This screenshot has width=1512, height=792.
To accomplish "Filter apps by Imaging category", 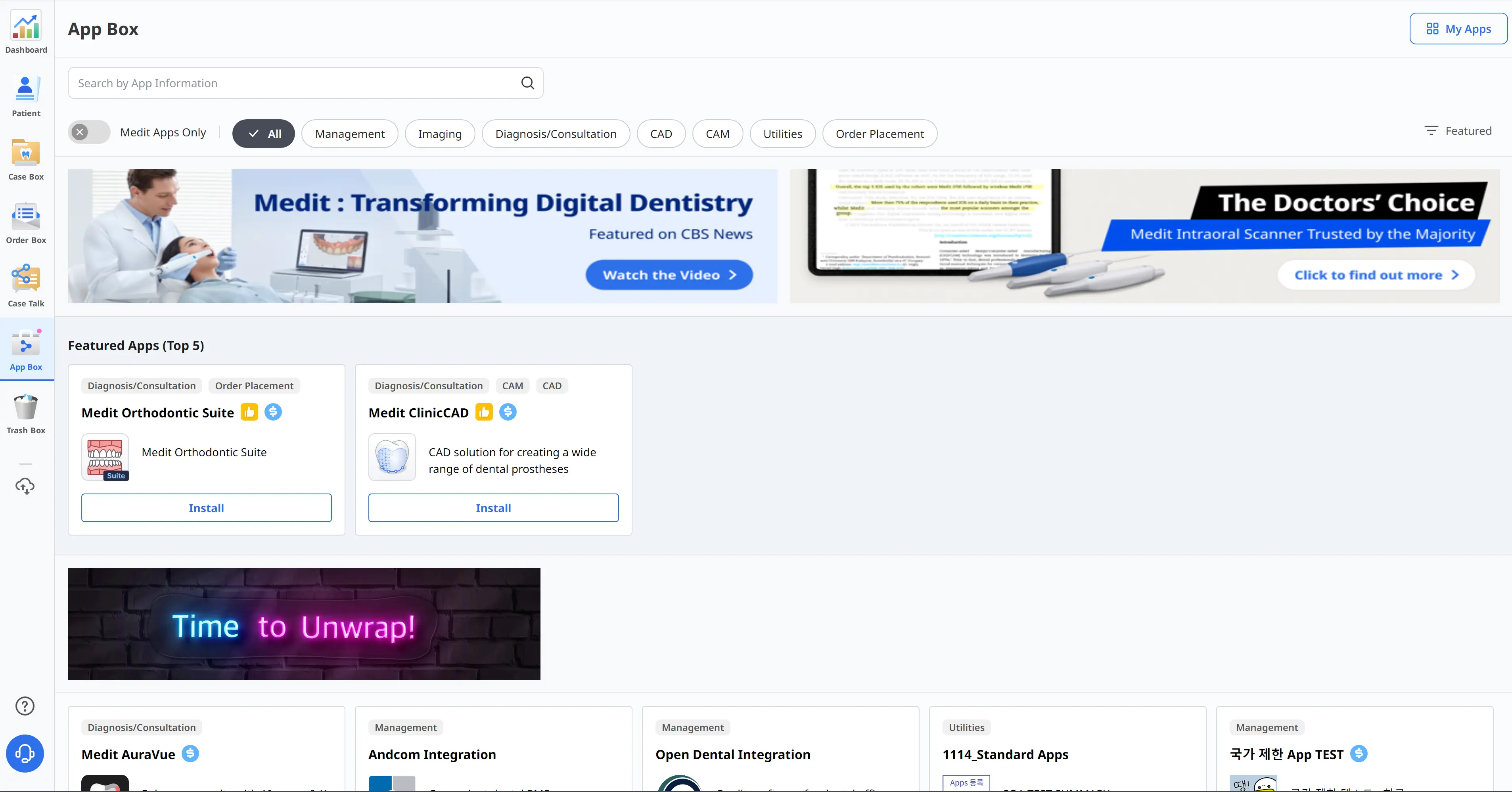I will tap(440, 134).
